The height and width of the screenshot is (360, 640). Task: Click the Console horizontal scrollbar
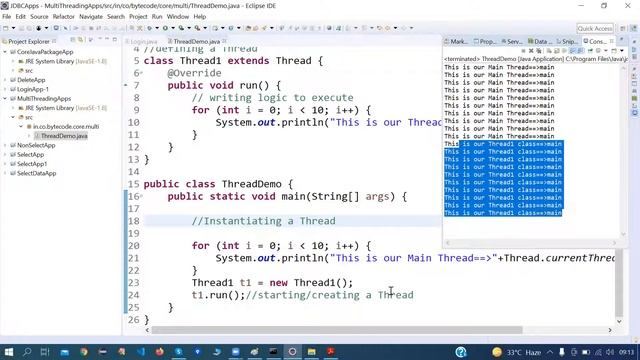click(x=531, y=243)
